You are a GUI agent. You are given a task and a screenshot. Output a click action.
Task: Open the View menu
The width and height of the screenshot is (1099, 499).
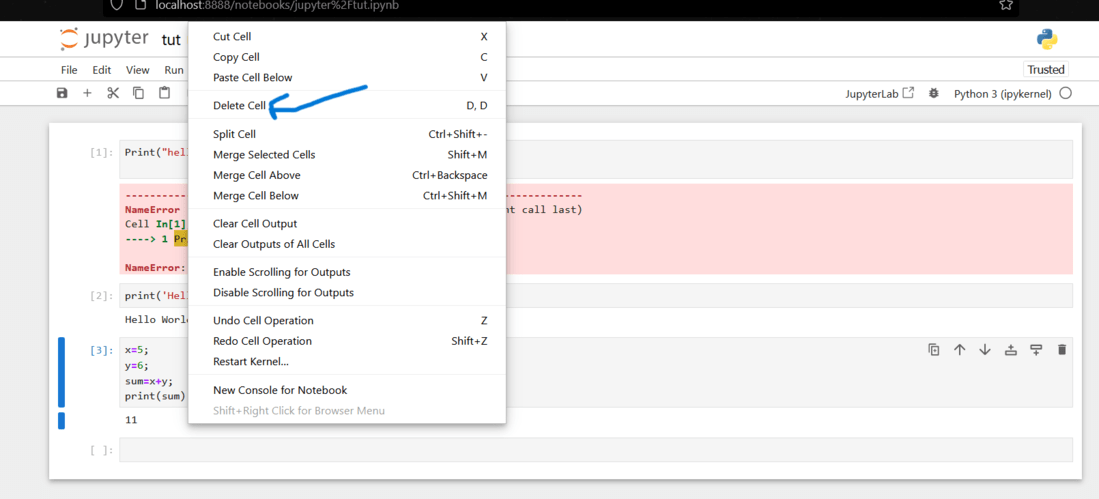coord(137,70)
